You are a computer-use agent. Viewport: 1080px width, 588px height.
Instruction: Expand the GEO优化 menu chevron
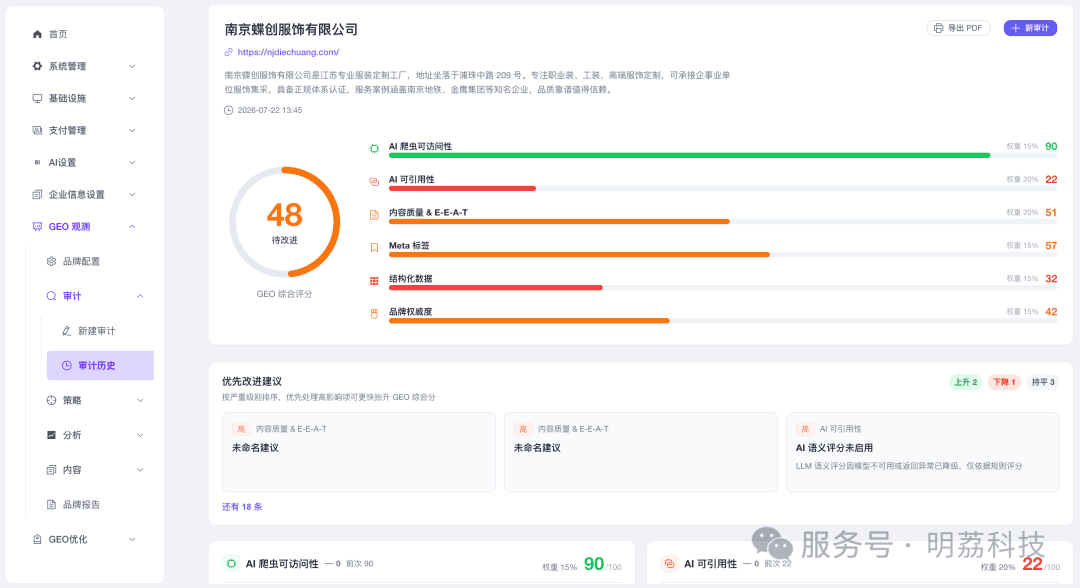click(132, 540)
